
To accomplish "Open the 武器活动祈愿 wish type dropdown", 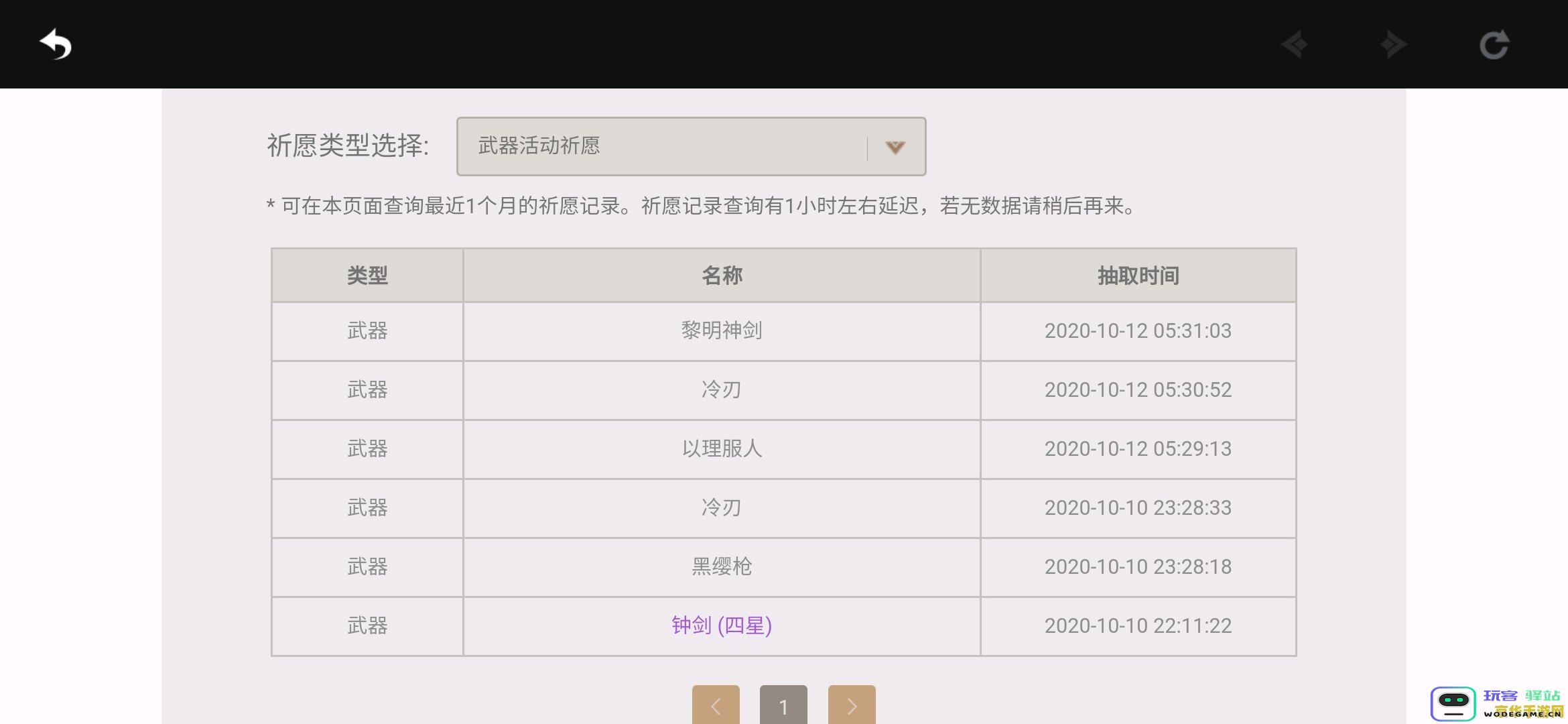I will (691, 146).
